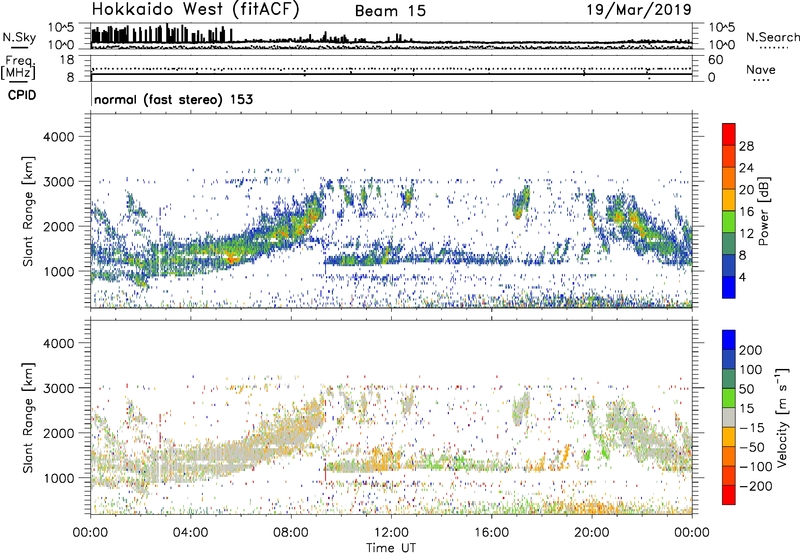Image resolution: width=800 pixels, height=554 pixels.
Task: Click the "18" frequency axis tick
Action: pos(67,60)
